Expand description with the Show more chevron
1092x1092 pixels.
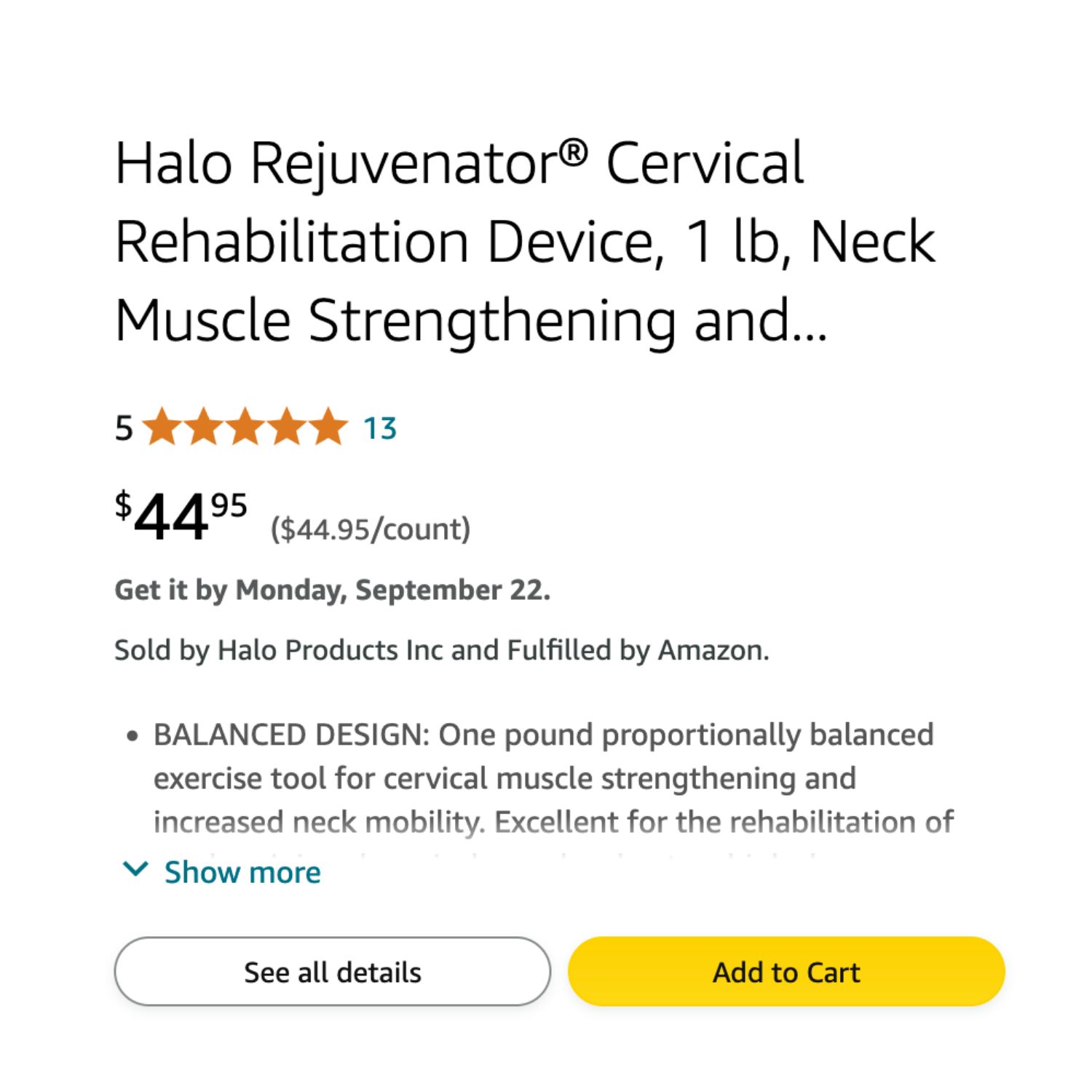pos(135,869)
